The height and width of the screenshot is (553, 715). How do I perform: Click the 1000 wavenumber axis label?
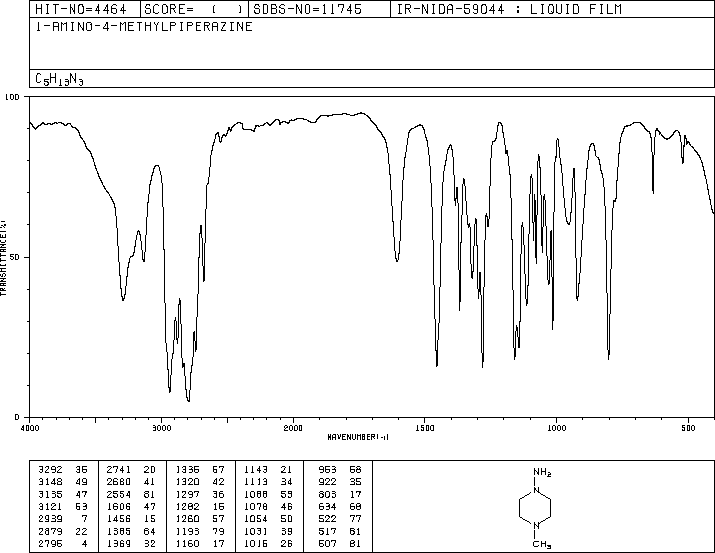[556, 428]
